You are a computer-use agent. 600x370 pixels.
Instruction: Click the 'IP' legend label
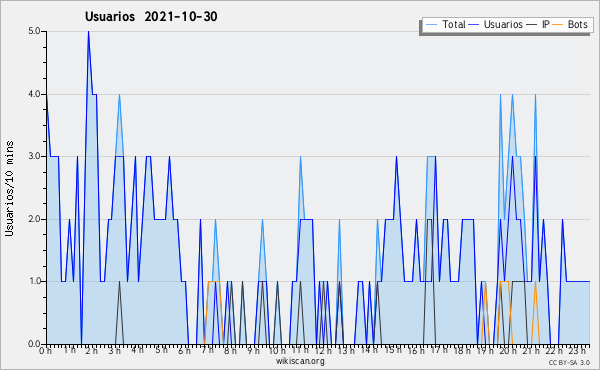click(x=546, y=24)
